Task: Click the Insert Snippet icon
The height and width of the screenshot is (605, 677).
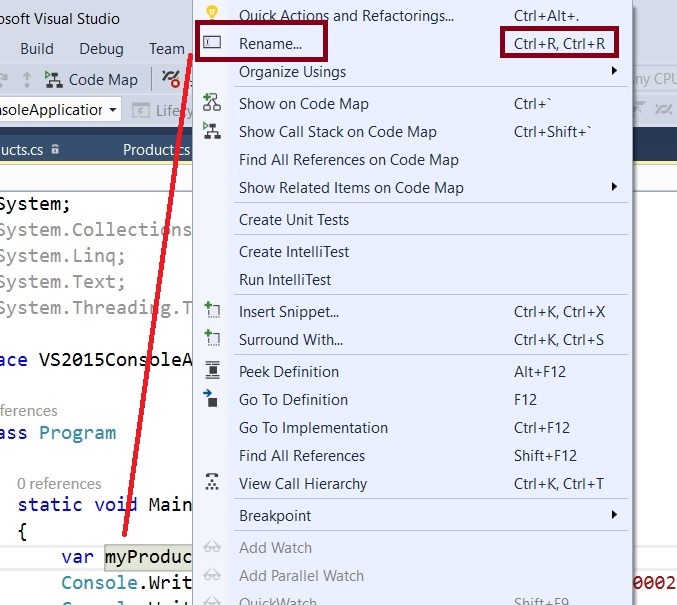Action: click(x=211, y=311)
